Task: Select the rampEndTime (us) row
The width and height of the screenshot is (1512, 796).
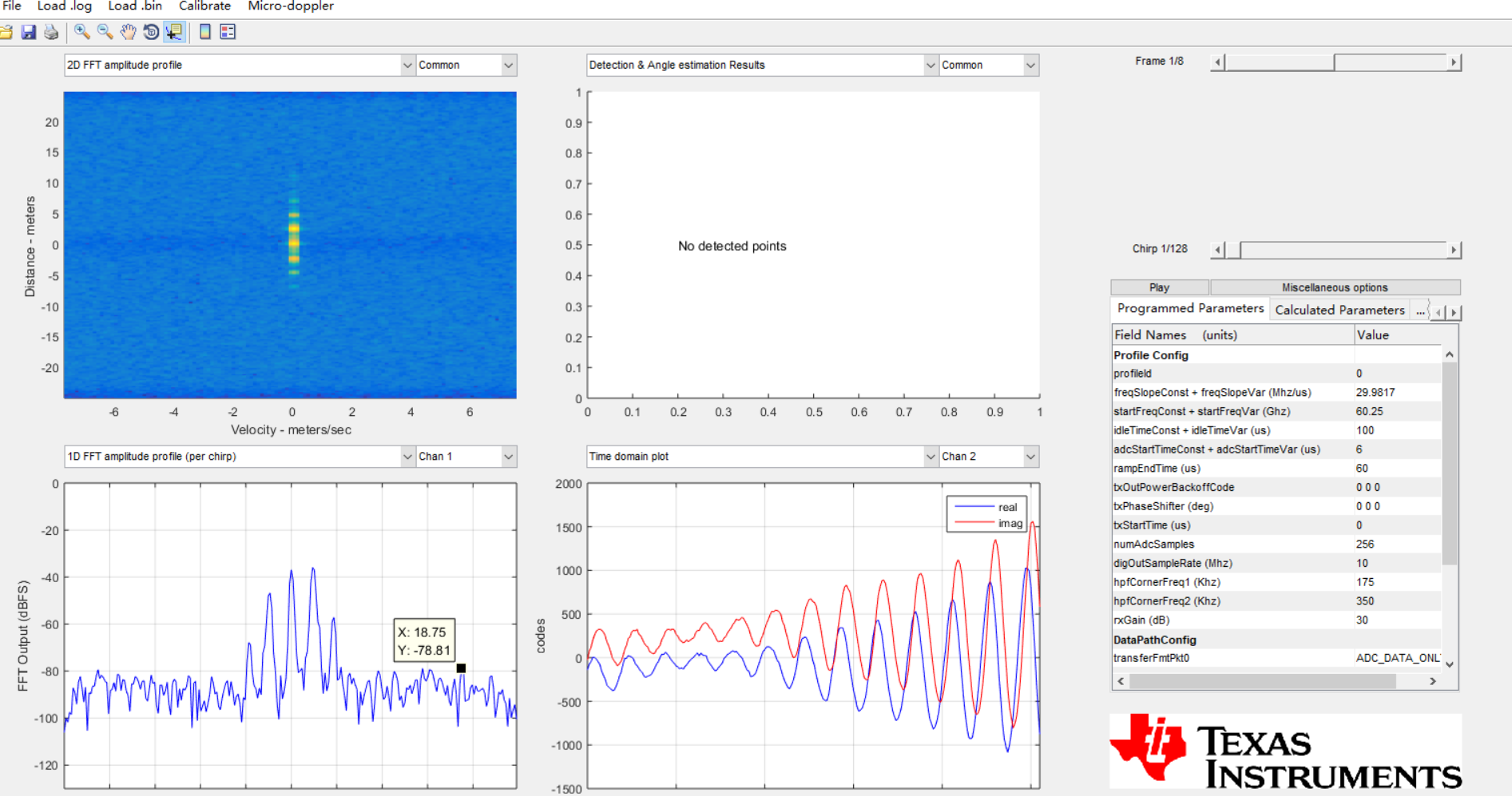Action: coord(1276,469)
